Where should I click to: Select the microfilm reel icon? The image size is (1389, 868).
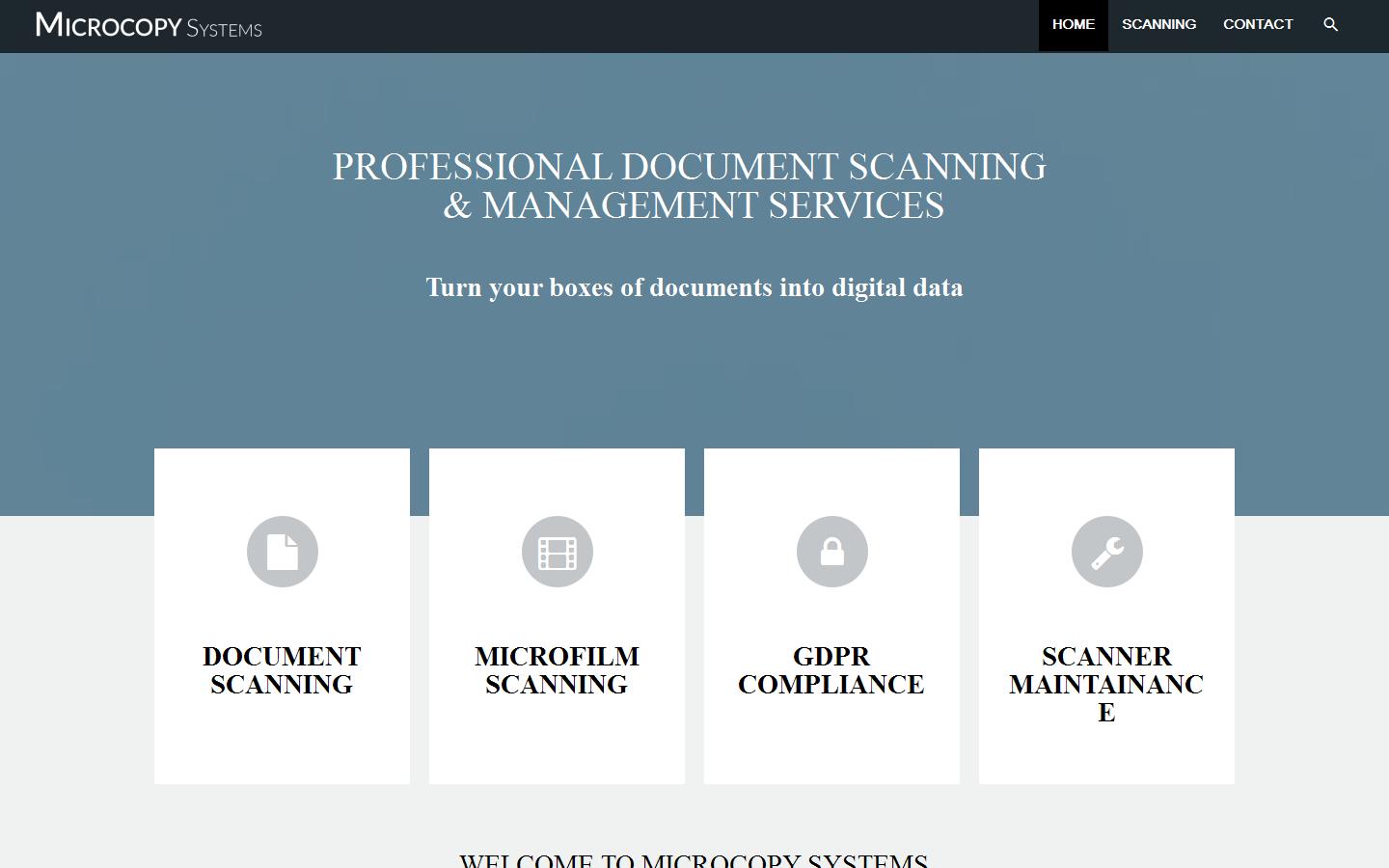[x=557, y=552]
